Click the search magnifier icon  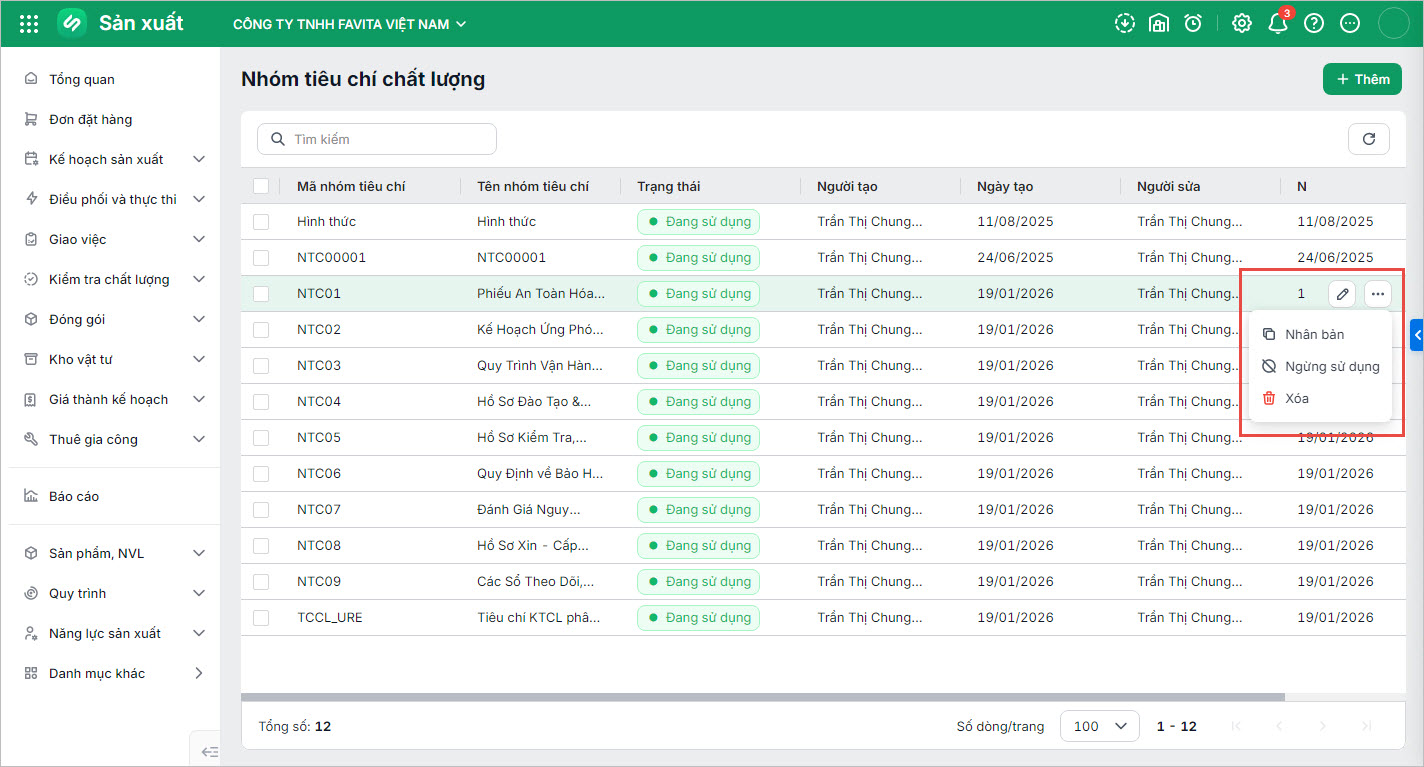point(277,139)
